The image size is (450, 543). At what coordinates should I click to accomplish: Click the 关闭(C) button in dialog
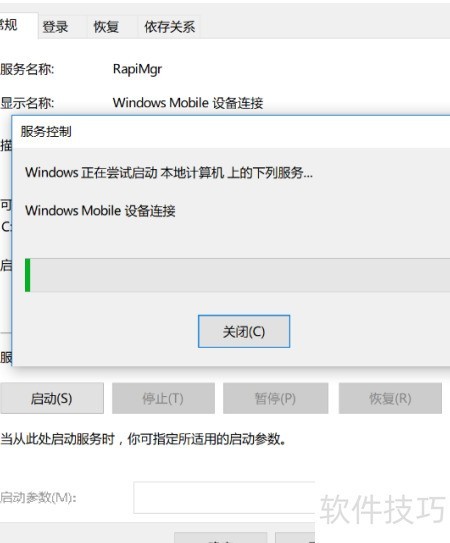(x=244, y=331)
